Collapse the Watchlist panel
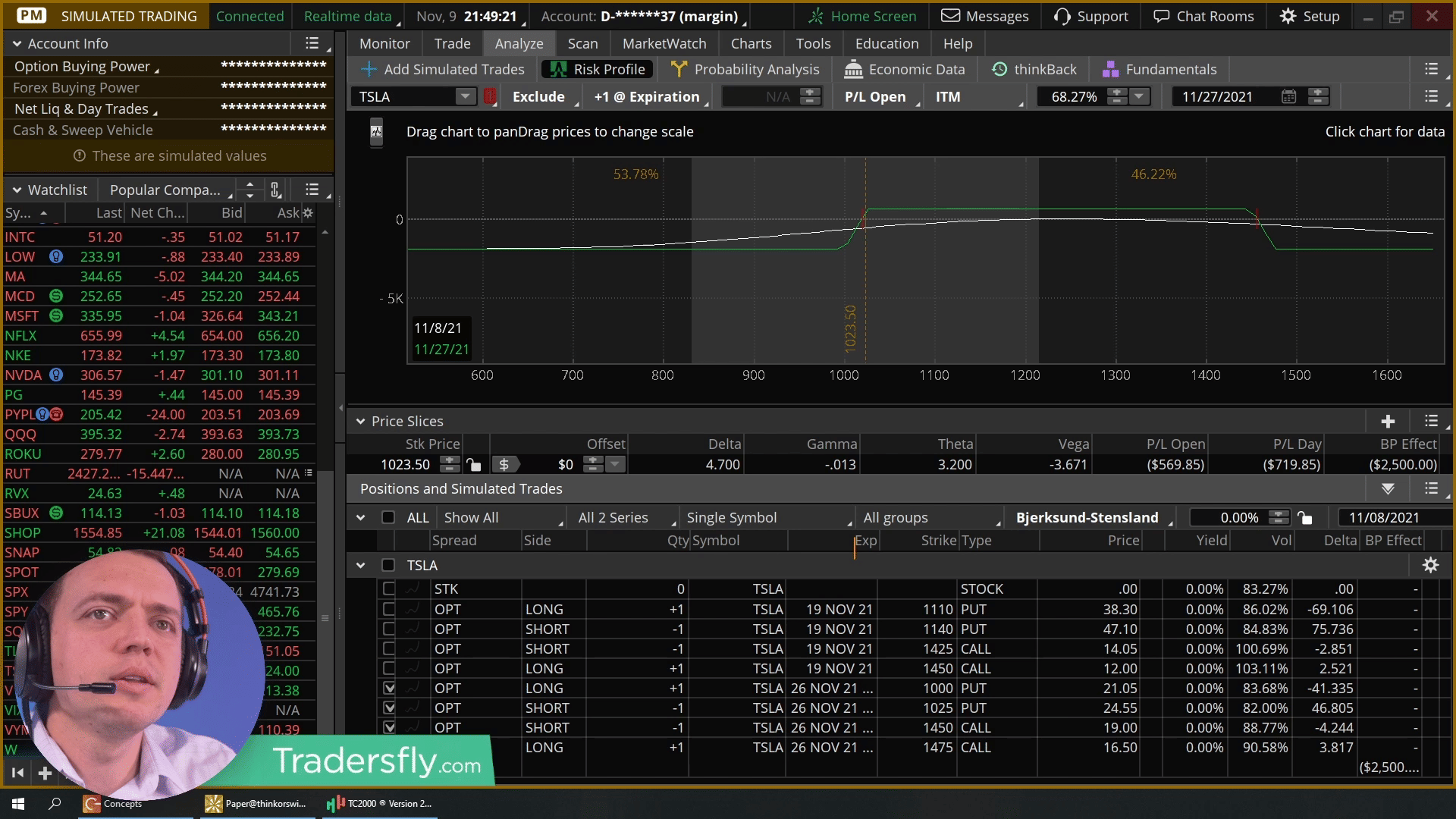The height and width of the screenshot is (819, 1456). pyautogui.click(x=16, y=190)
